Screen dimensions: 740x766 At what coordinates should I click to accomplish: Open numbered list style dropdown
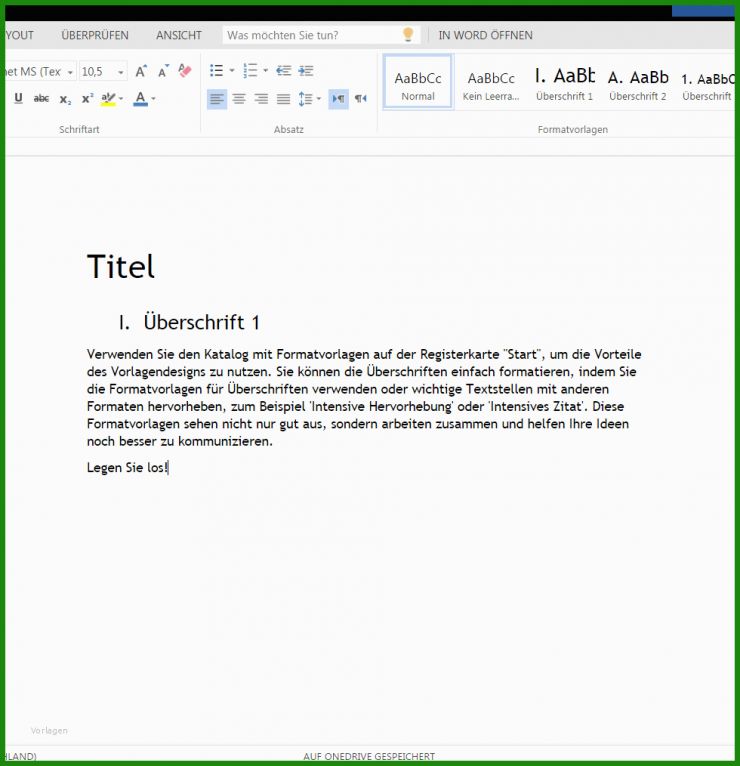[x=266, y=70]
